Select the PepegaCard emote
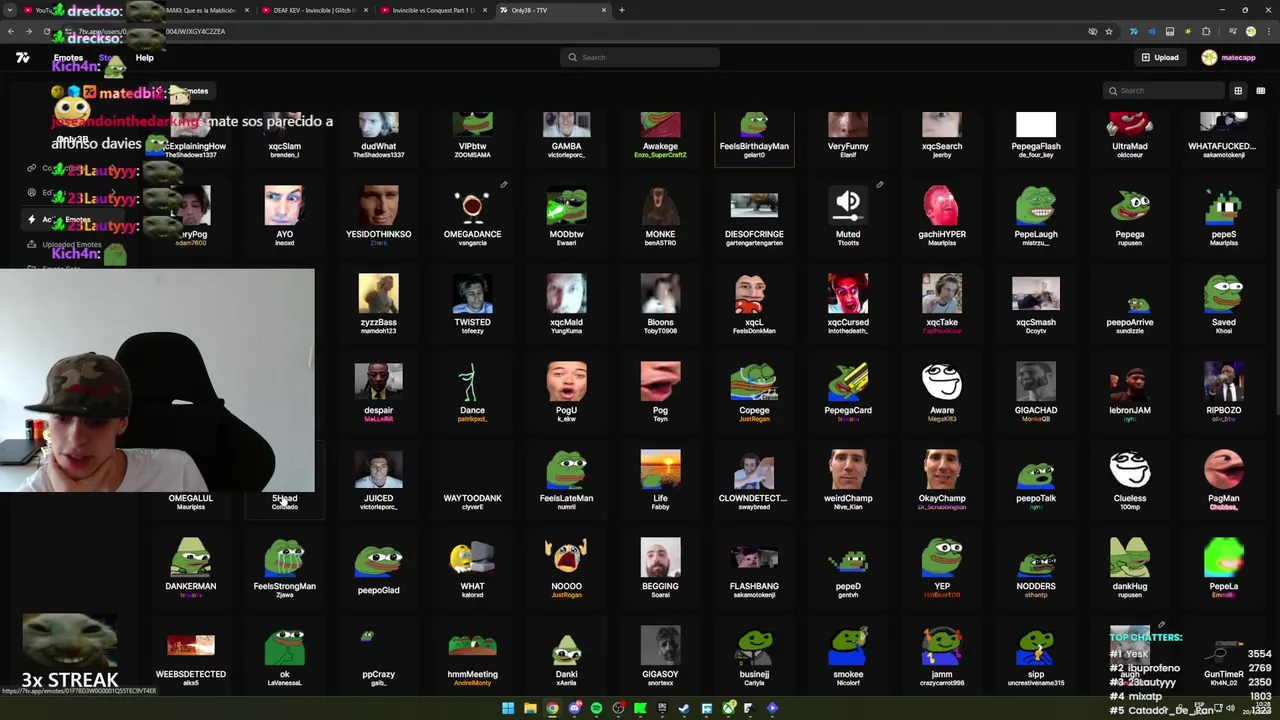This screenshot has height=720, width=1280. click(x=848, y=391)
